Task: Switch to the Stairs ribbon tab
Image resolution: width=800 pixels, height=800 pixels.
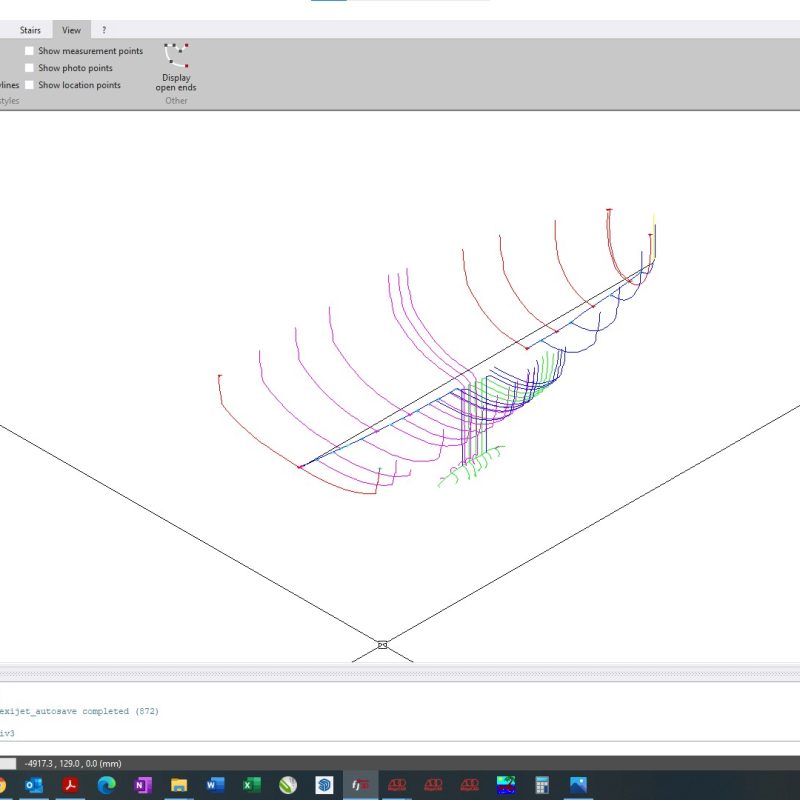Action: pos(30,30)
